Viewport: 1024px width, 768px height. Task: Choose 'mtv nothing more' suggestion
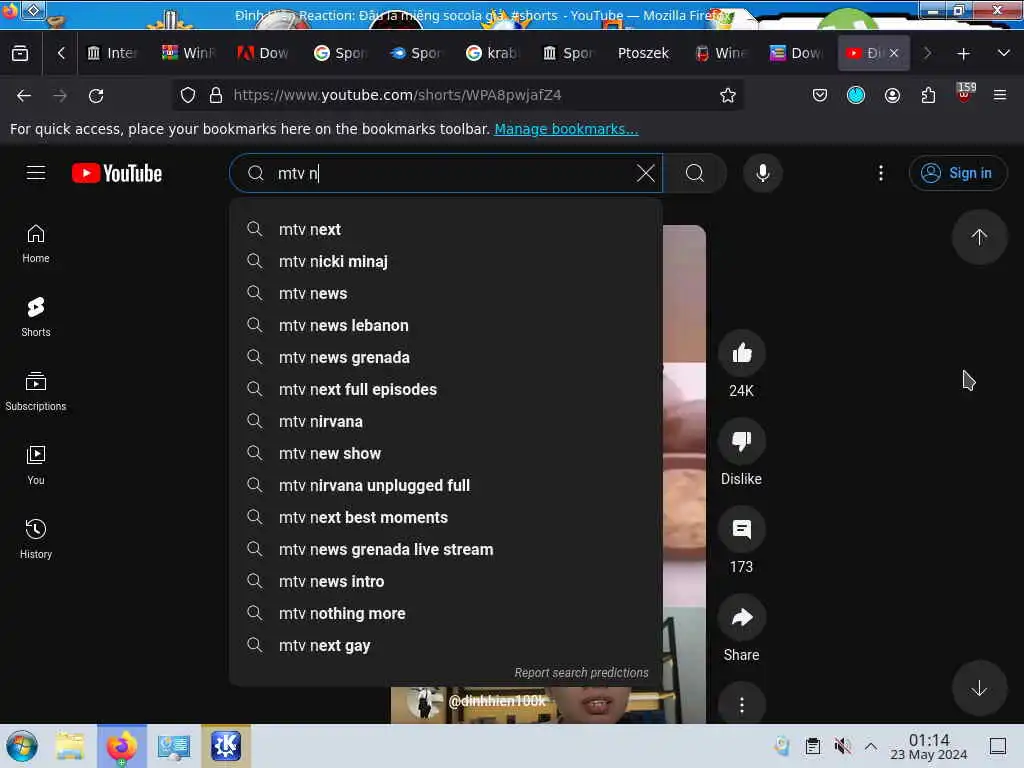click(445, 613)
